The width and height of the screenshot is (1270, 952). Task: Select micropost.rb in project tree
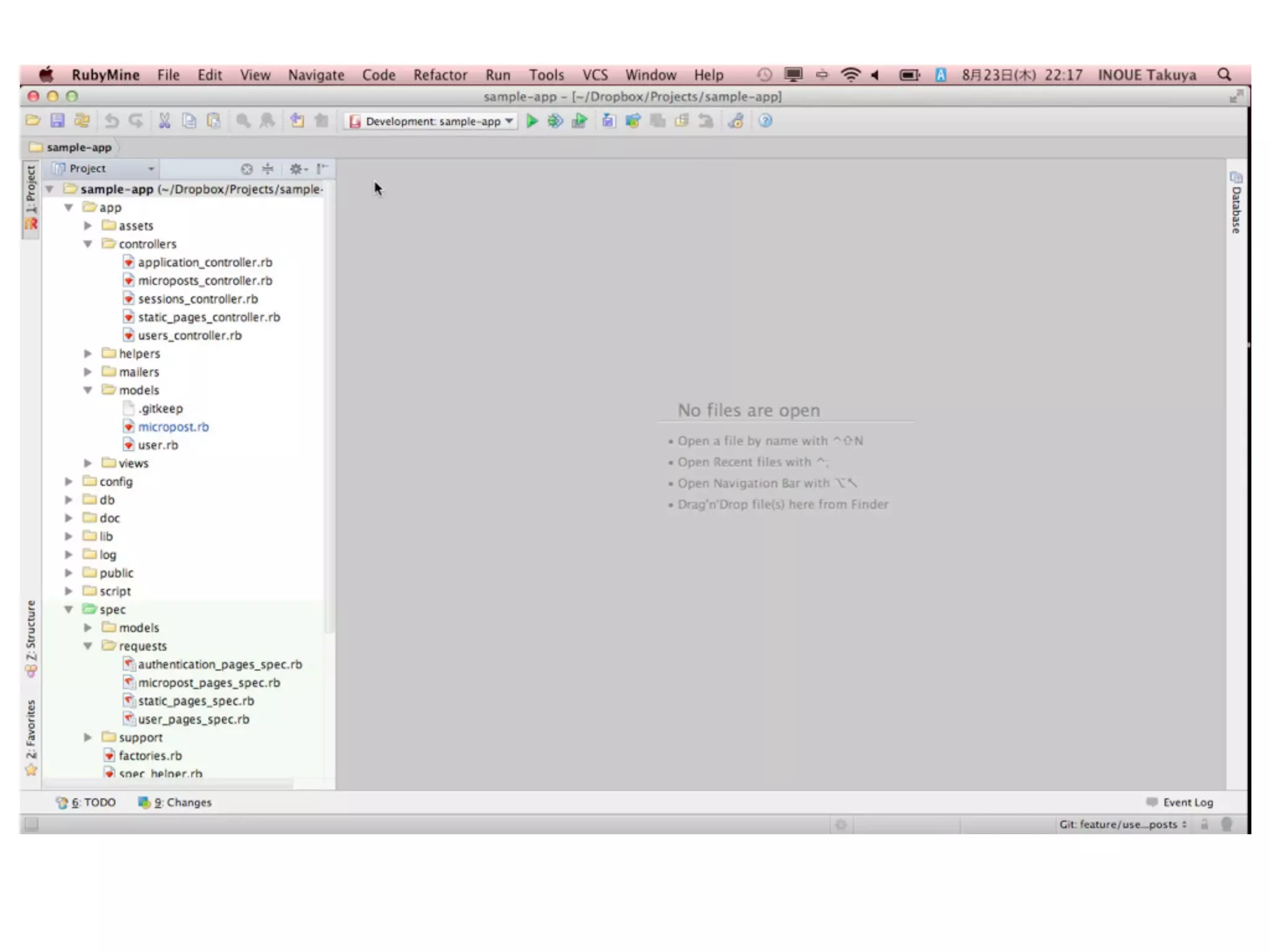click(173, 427)
